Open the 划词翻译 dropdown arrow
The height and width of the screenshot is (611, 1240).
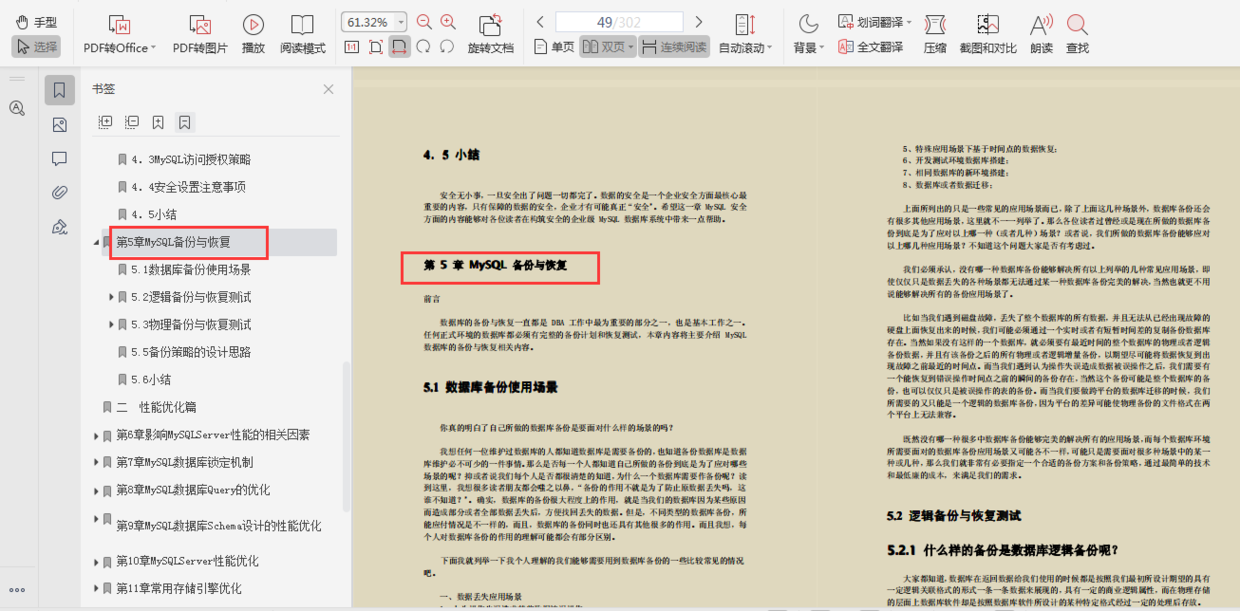point(910,22)
